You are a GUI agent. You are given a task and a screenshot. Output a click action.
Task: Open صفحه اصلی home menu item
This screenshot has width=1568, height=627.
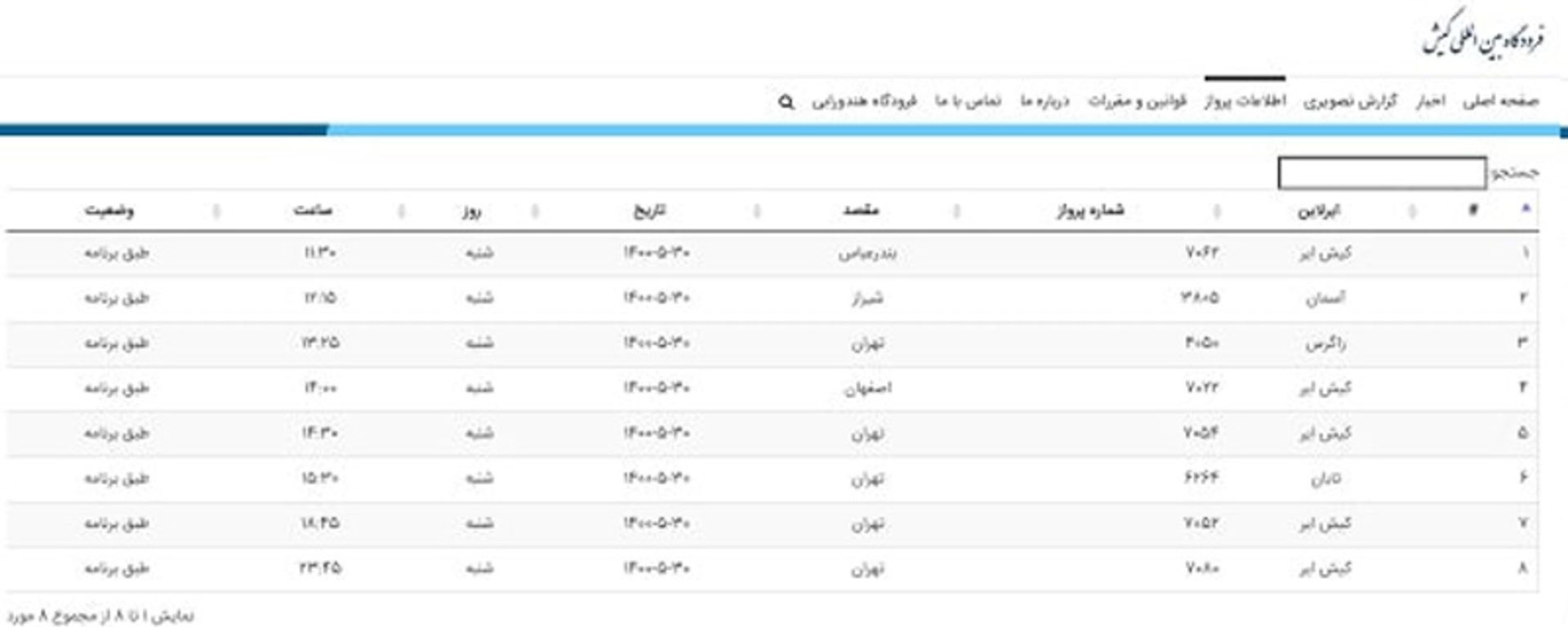pyautogui.click(x=1500, y=101)
